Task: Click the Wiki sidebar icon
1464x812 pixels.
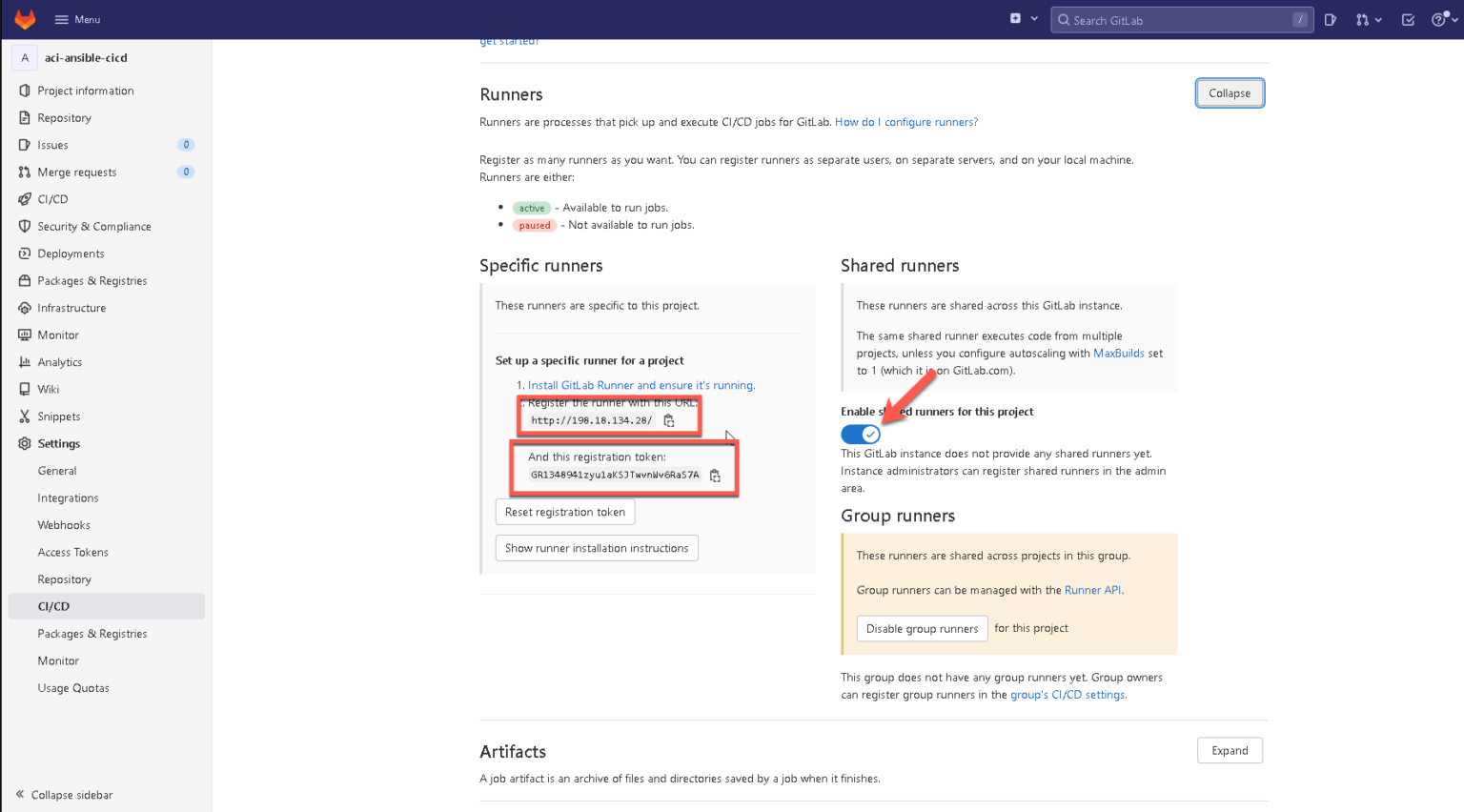Action: 25,389
